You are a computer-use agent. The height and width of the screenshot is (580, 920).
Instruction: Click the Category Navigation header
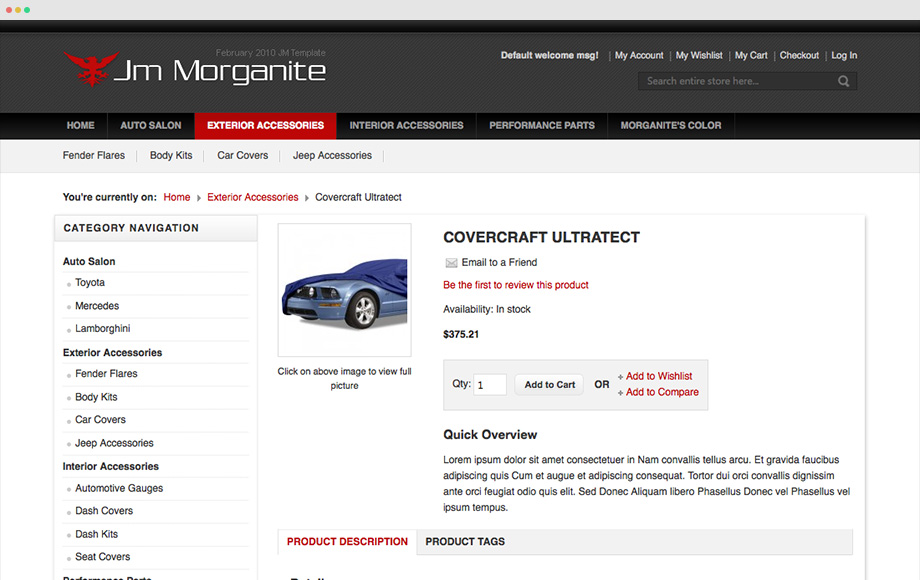(x=155, y=228)
